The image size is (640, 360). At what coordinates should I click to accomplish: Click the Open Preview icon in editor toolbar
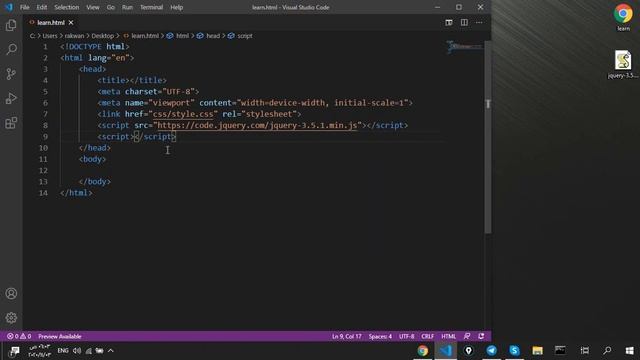(449, 22)
